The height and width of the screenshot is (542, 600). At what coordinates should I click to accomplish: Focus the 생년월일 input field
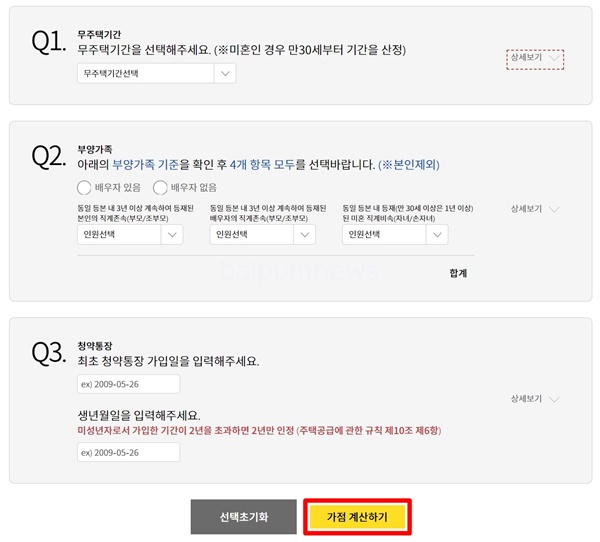[129, 452]
